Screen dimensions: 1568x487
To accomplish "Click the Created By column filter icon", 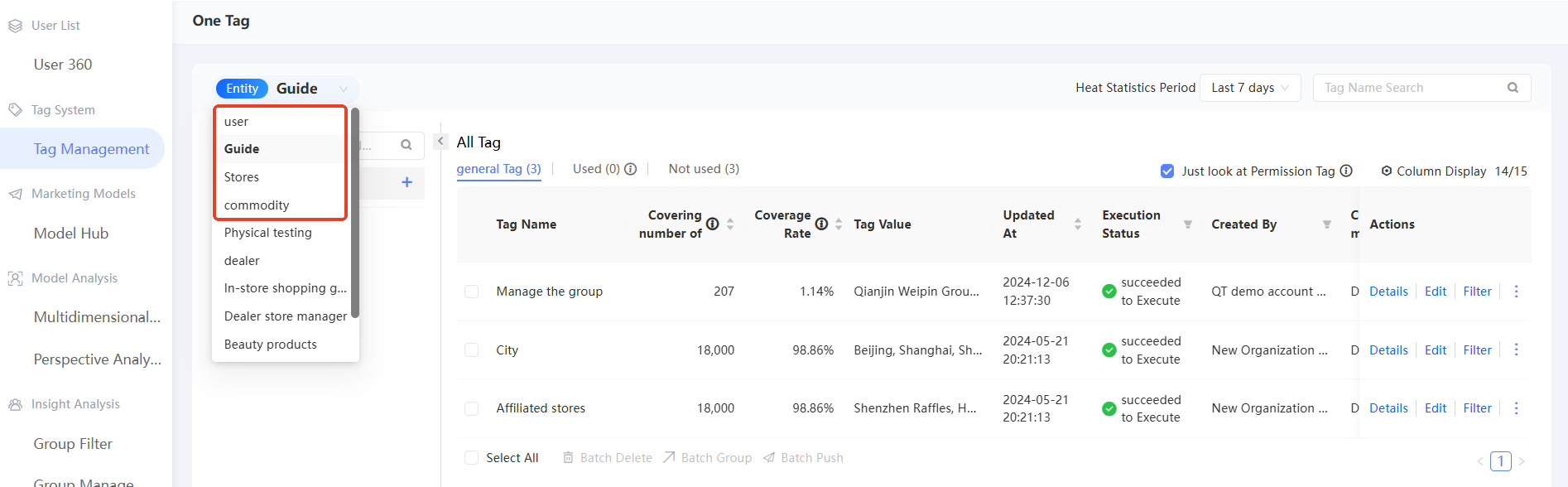I will point(1326,224).
